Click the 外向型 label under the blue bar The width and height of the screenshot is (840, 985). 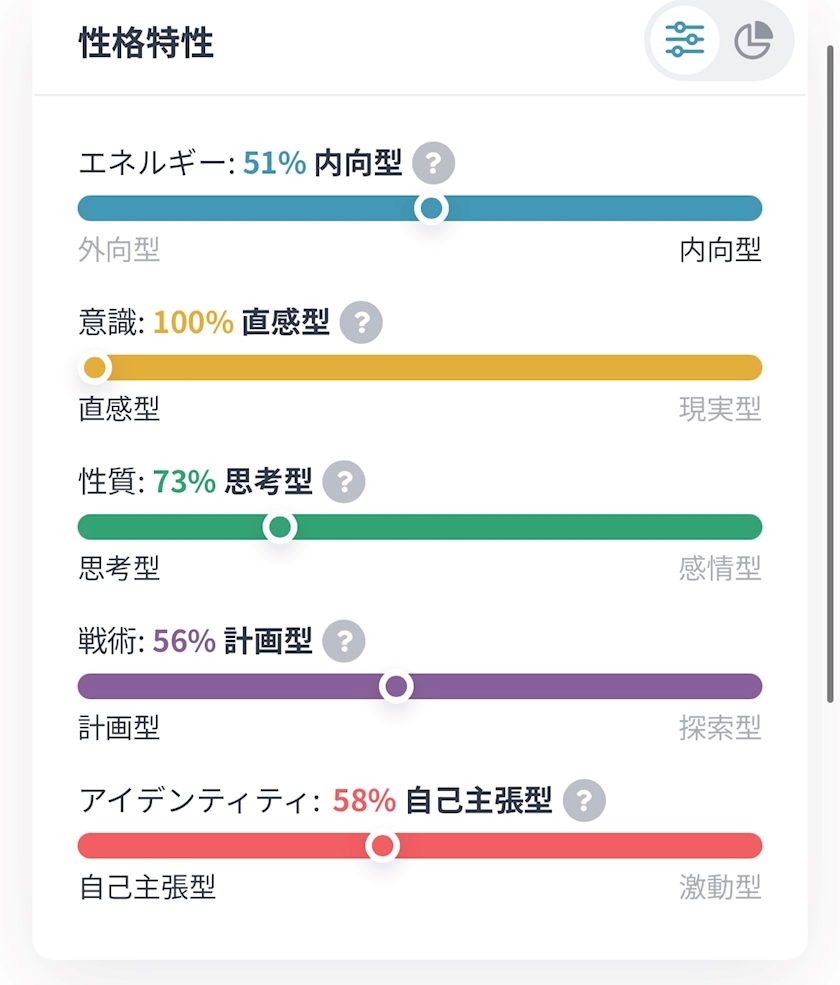(119, 250)
